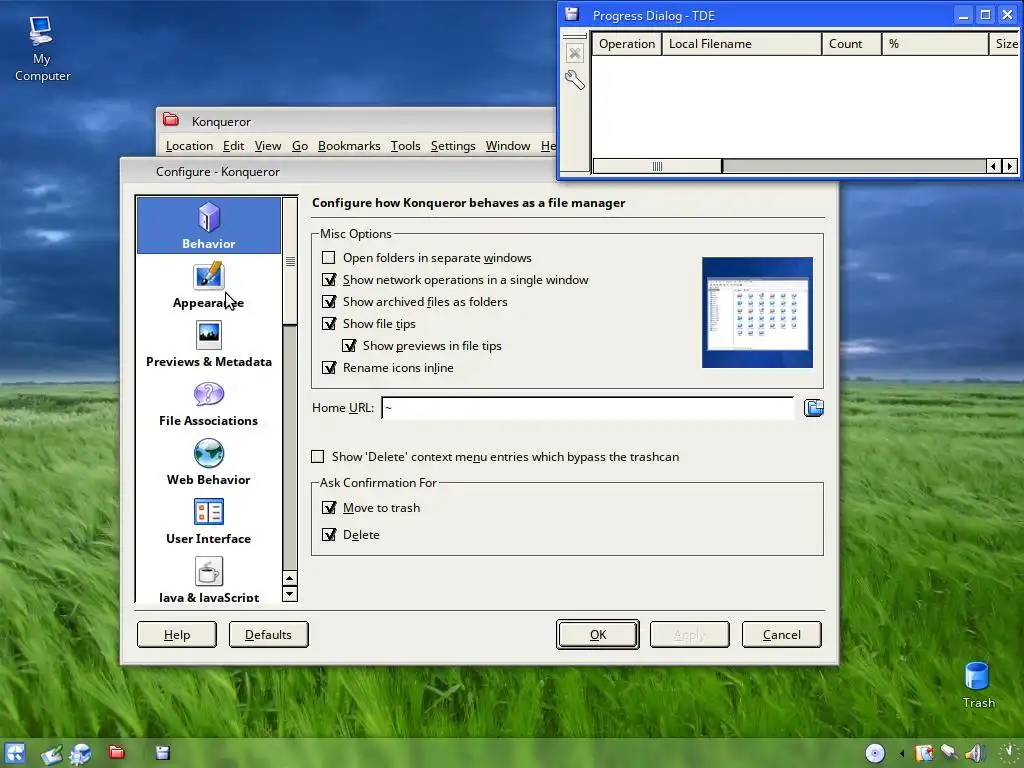Open the Java & JavaScript section
The width and height of the screenshot is (1024, 768).
pyautogui.click(x=209, y=579)
